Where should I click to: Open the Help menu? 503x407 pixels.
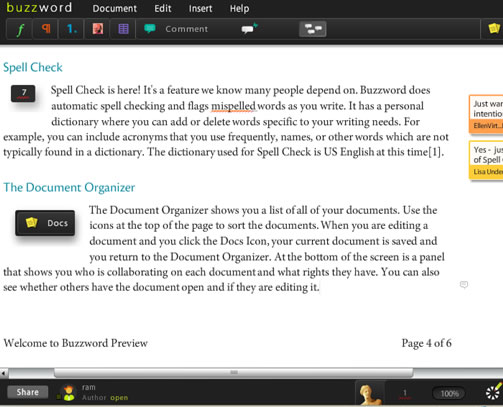(239, 8)
